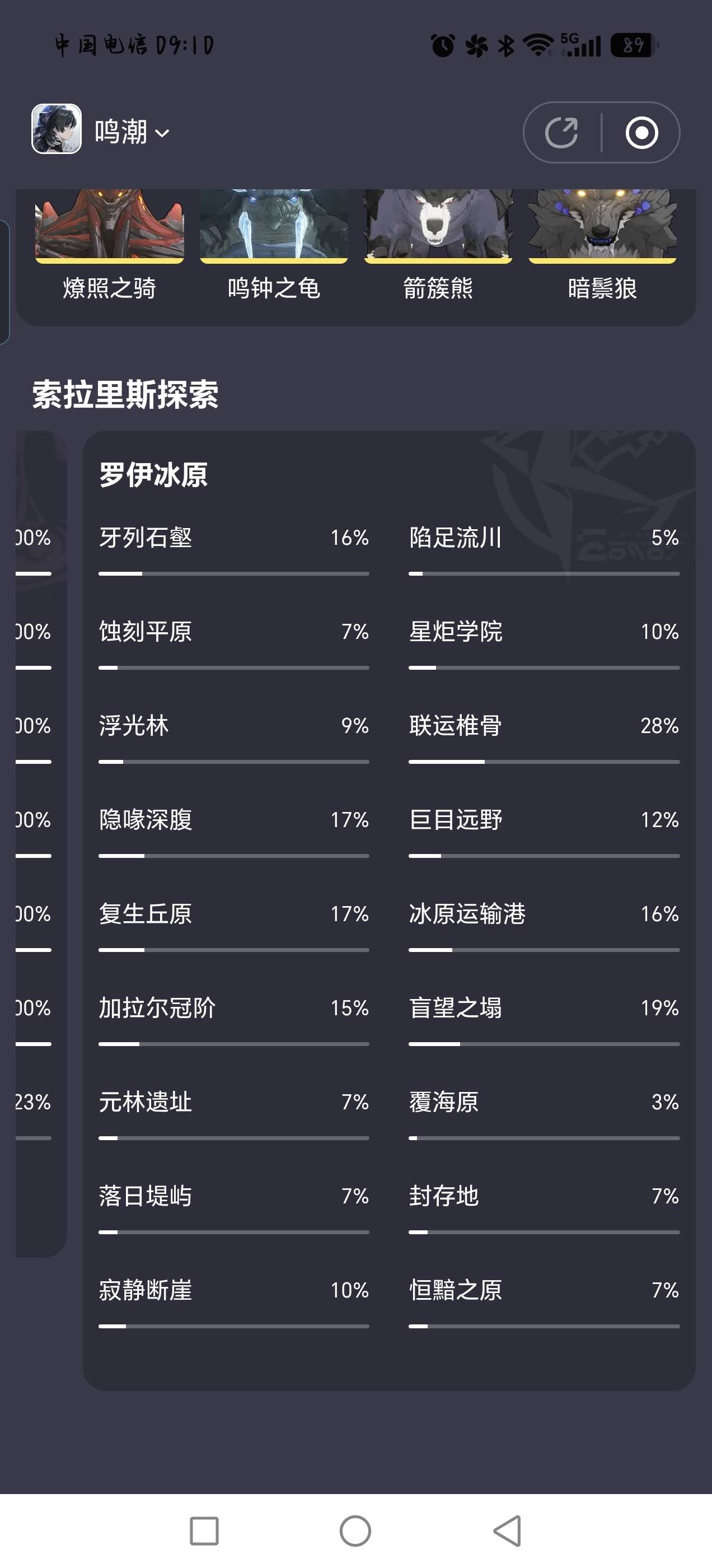Tap the Android home navigation button
The width and height of the screenshot is (712, 1568).
[355, 1530]
